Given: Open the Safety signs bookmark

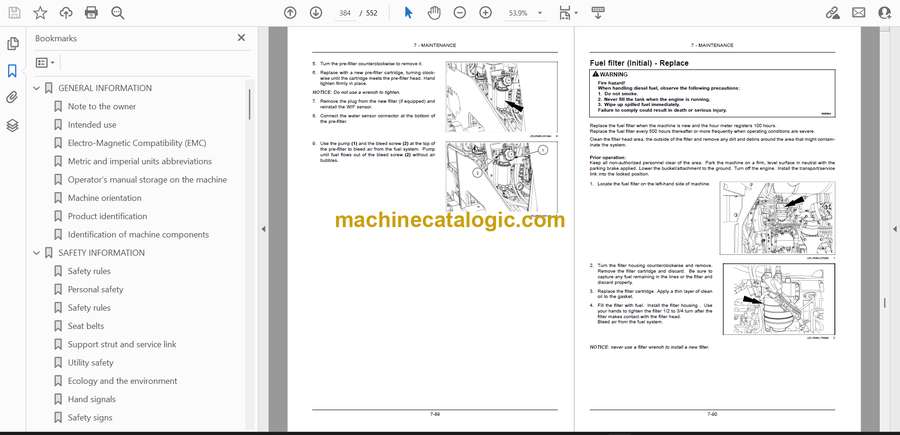Looking at the screenshot, I should pos(90,418).
